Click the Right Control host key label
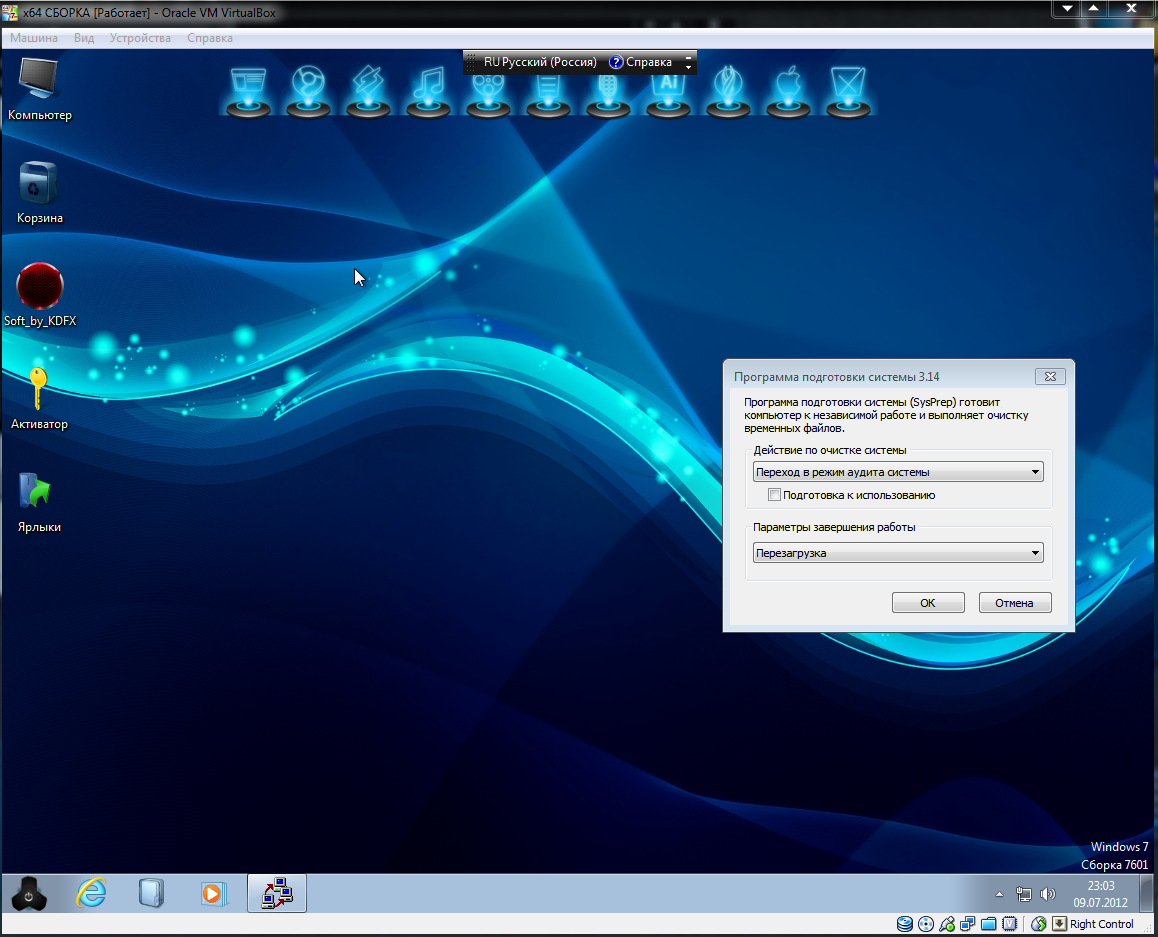Image resolution: width=1158 pixels, height=937 pixels. tap(1101, 924)
